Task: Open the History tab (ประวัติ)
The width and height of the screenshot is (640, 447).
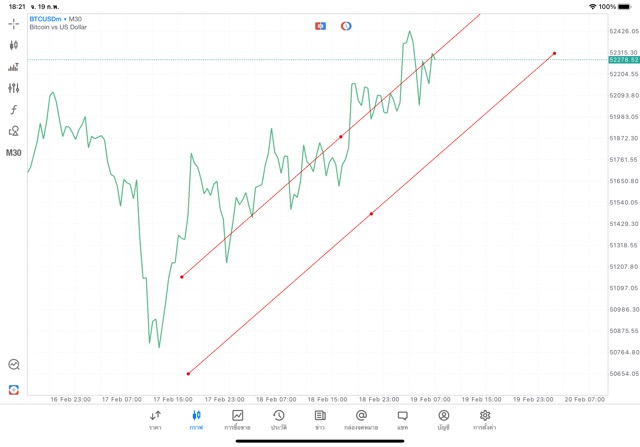Action: point(278,419)
